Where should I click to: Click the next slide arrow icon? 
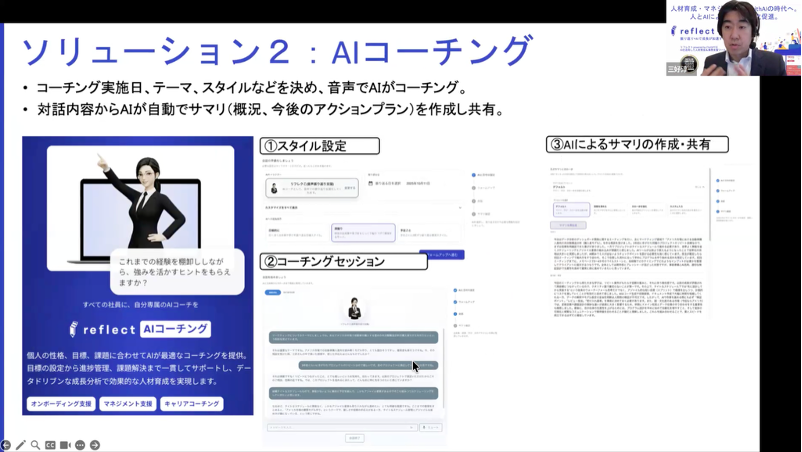pyautogui.click(x=95, y=445)
